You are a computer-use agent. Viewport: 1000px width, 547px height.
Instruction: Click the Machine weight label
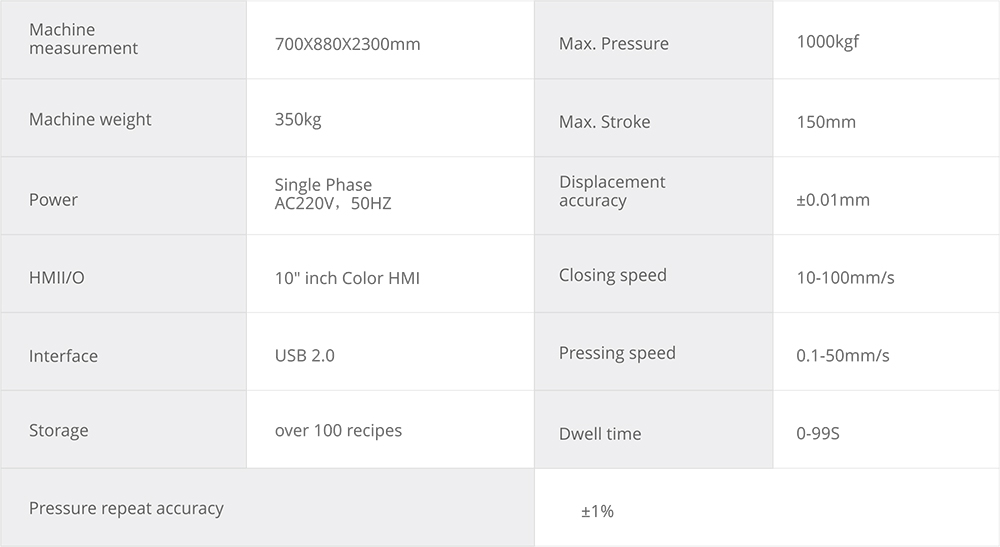(90, 120)
